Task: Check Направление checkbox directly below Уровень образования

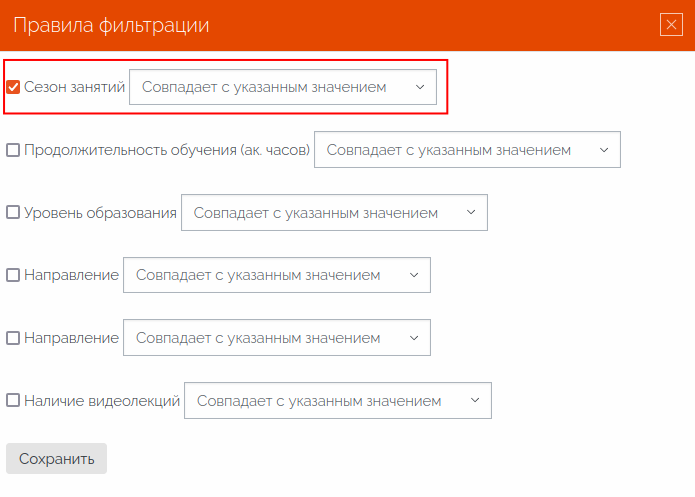Action: [13, 275]
